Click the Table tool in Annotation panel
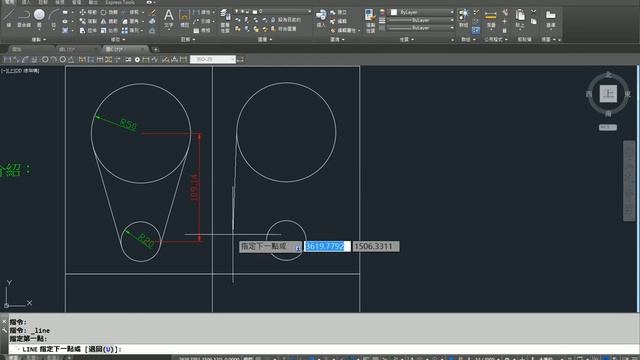The height and width of the screenshot is (360, 640). (x=203, y=30)
